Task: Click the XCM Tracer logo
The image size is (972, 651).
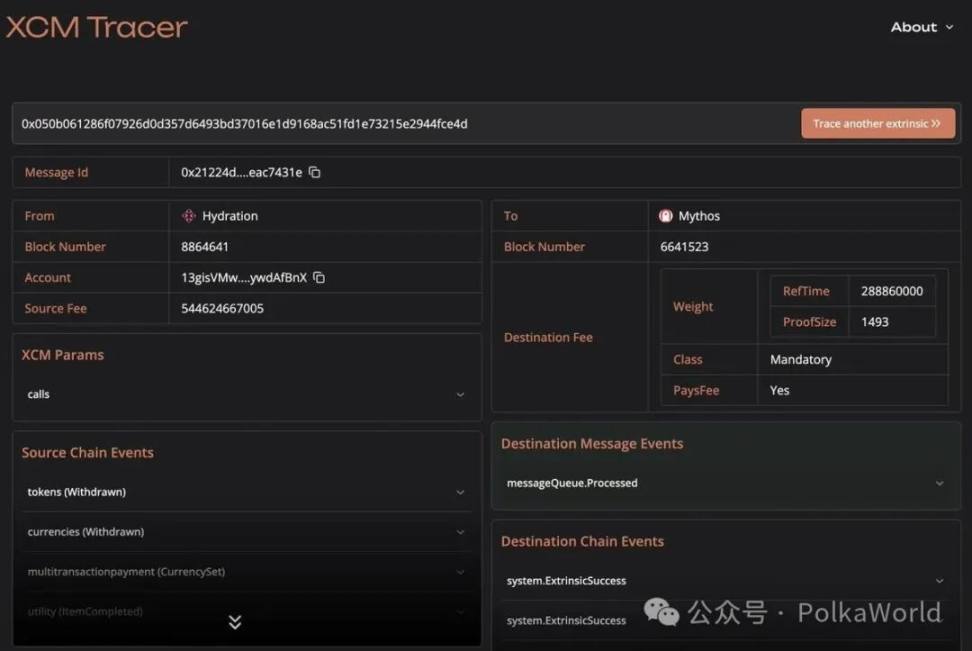Action: pos(97,27)
